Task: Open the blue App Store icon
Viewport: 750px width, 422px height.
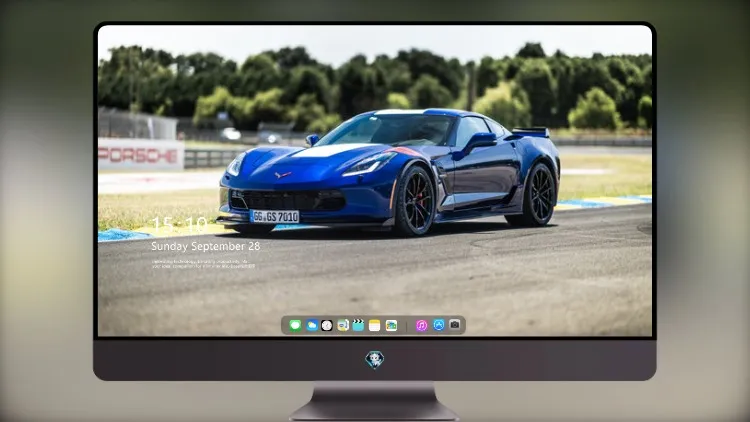Action: 439,325
